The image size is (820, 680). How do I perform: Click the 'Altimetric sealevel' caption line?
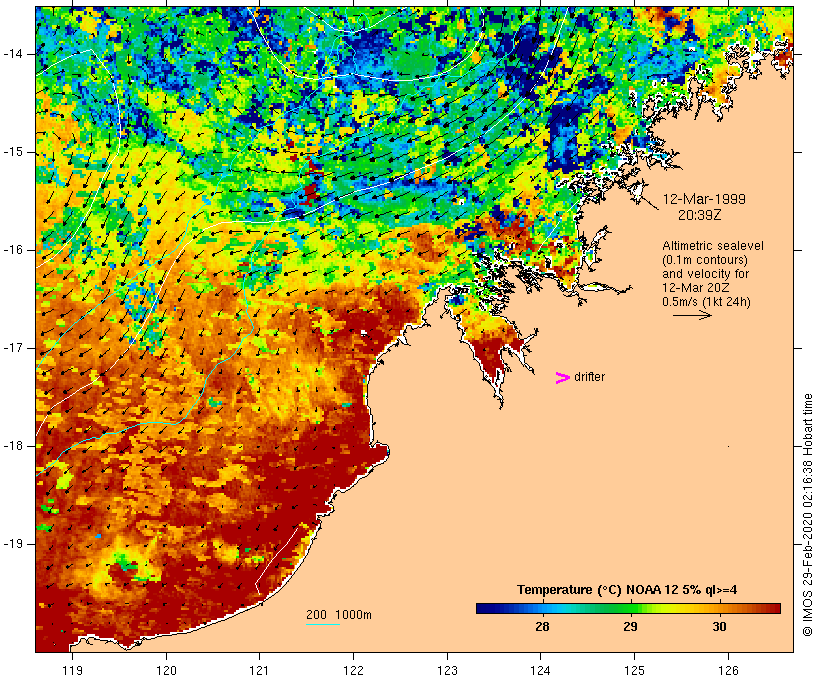(713, 246)
